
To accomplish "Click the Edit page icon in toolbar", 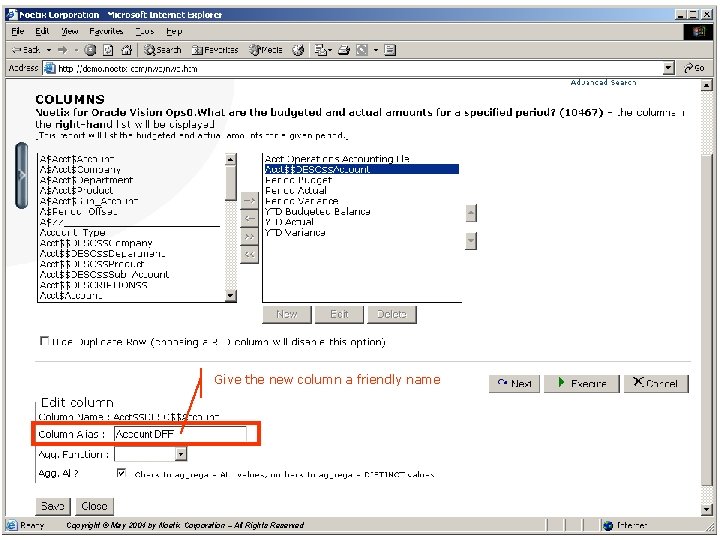I will point(362,50).
